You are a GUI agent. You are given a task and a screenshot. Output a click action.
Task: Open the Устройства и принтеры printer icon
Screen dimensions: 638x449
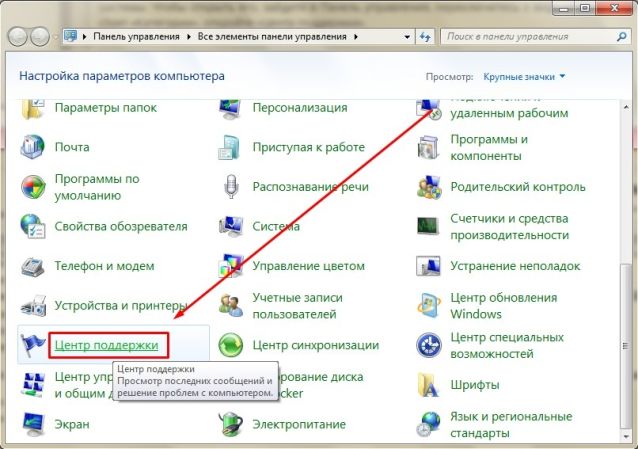(x=34, y=306)
